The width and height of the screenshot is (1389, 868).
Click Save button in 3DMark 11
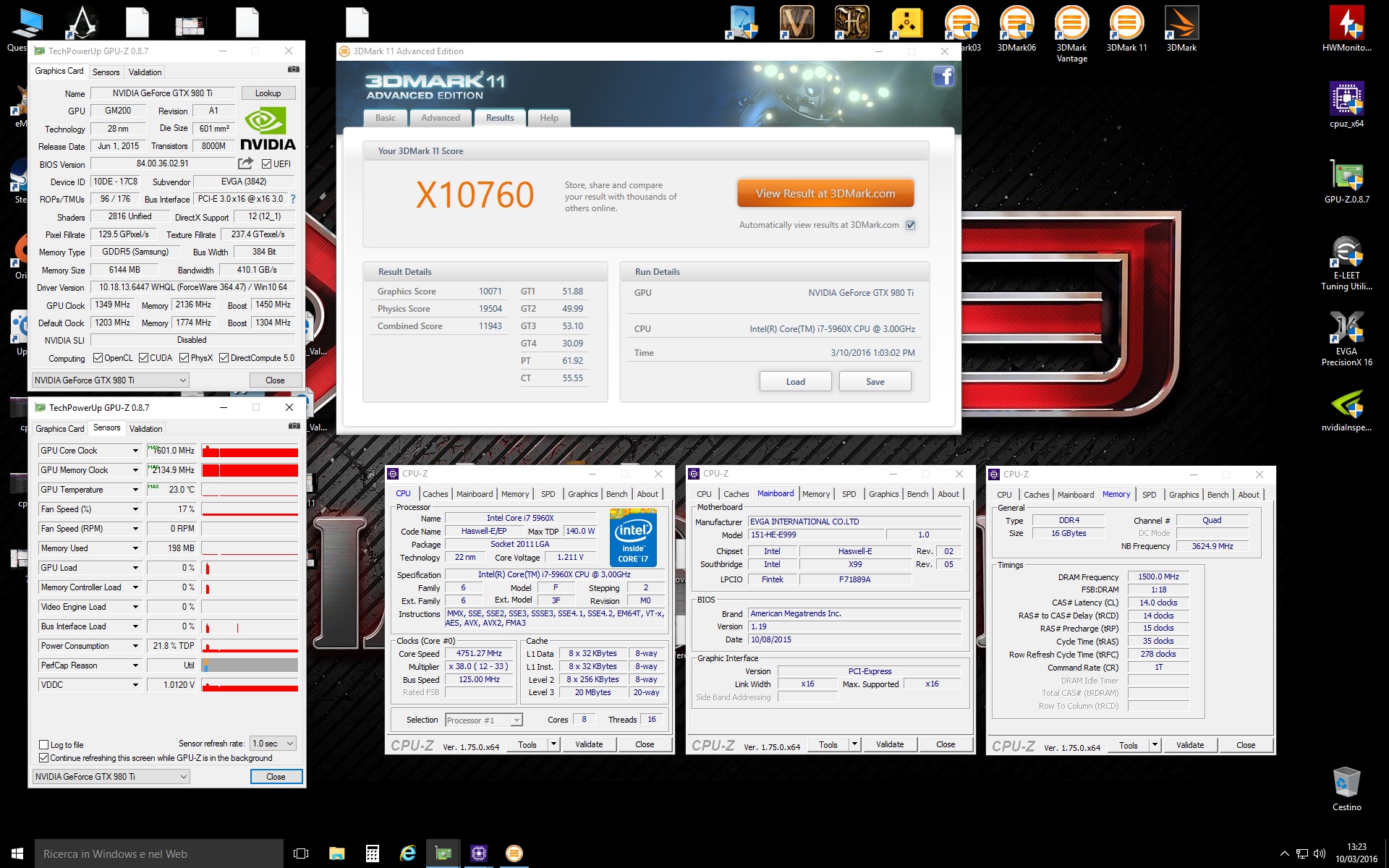[875, 382]
